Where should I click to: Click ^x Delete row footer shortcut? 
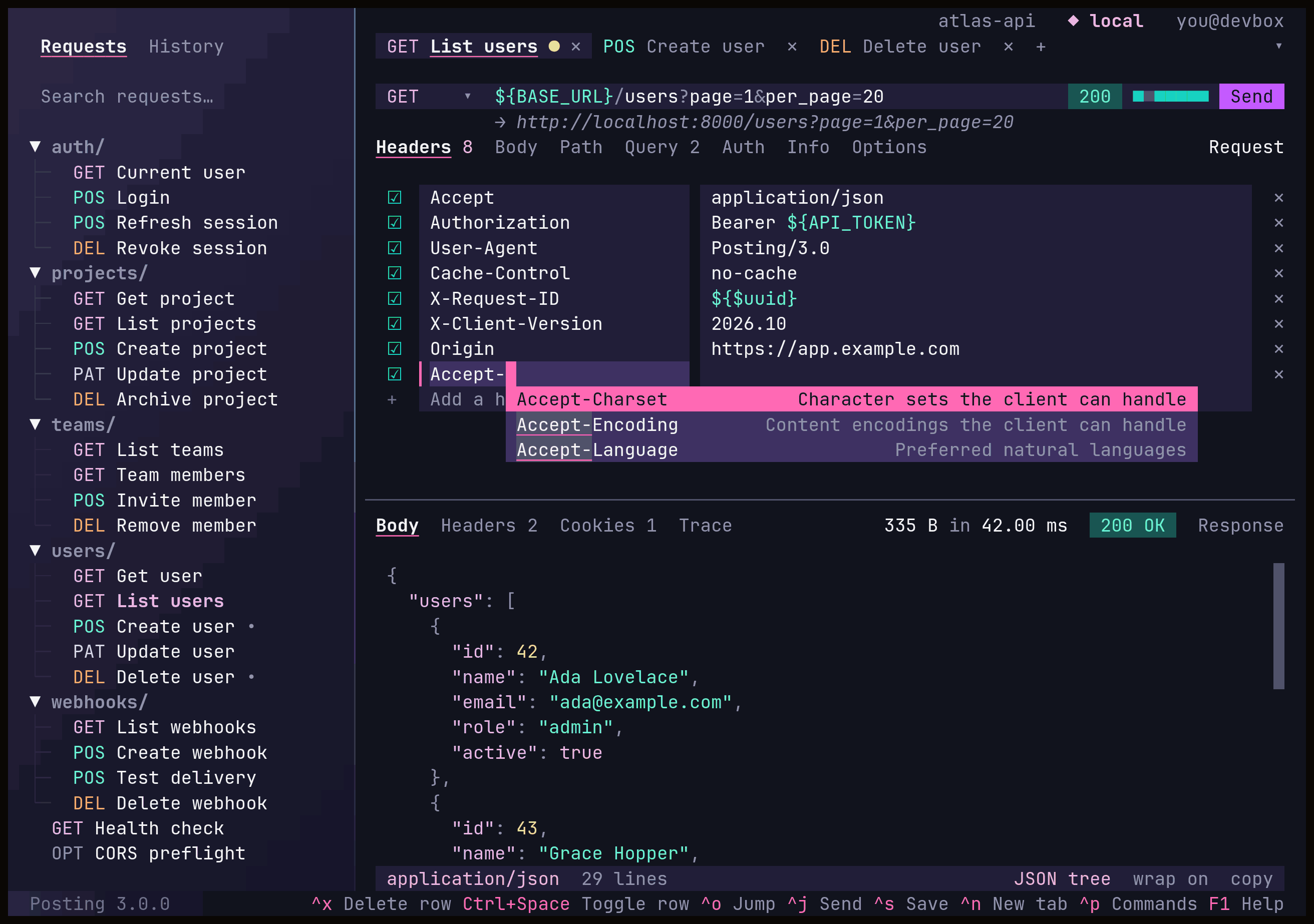(x=381, y=904)
